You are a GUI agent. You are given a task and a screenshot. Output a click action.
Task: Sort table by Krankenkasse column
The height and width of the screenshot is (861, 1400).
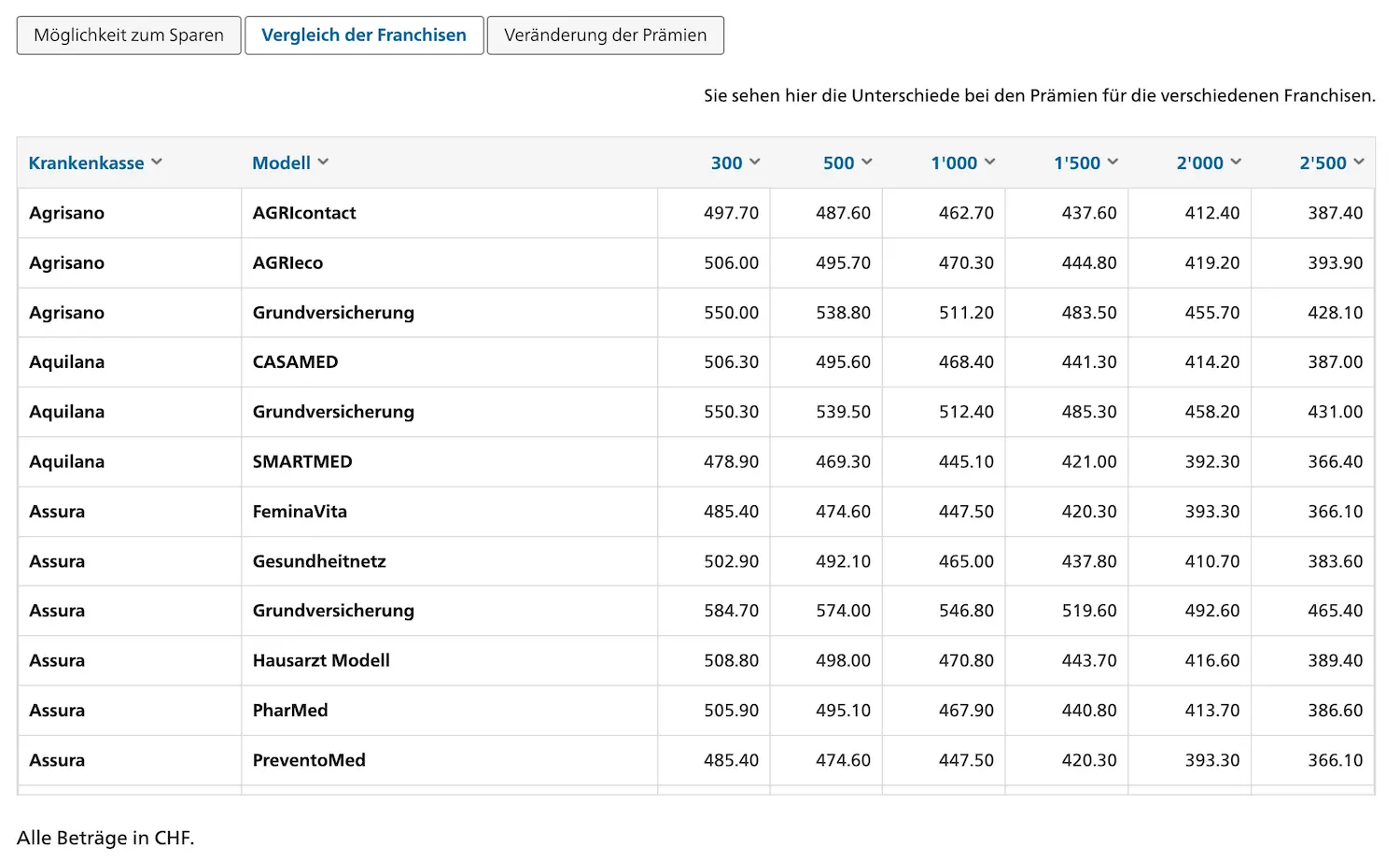pyautogui.click(x=95, y=162)
